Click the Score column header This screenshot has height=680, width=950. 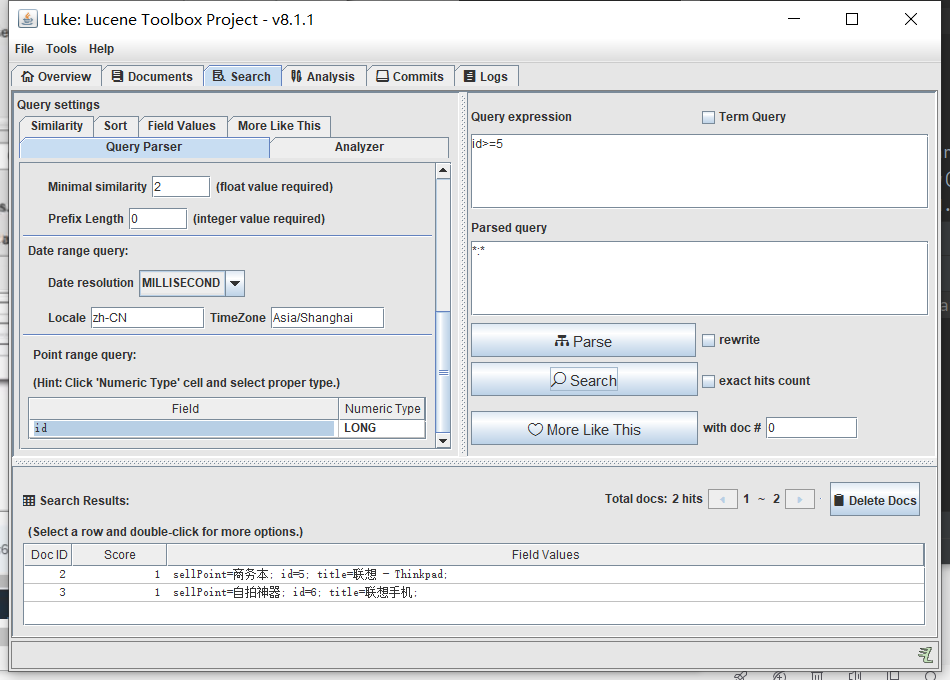[119, 555]
